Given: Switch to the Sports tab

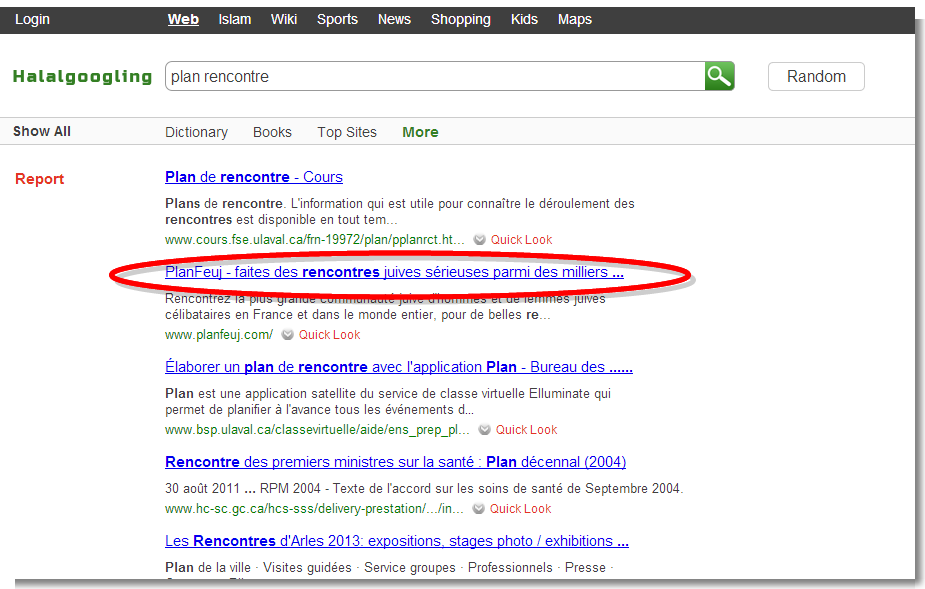Looking at the screenshot, I should (x=337, y=19).
